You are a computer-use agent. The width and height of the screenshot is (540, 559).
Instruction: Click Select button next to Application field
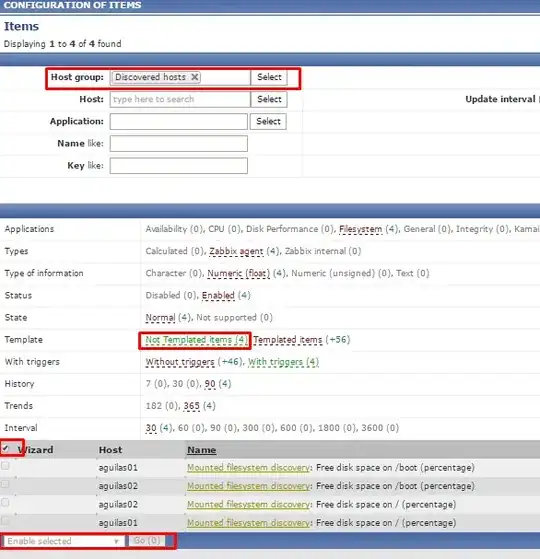tap(268, 121)
